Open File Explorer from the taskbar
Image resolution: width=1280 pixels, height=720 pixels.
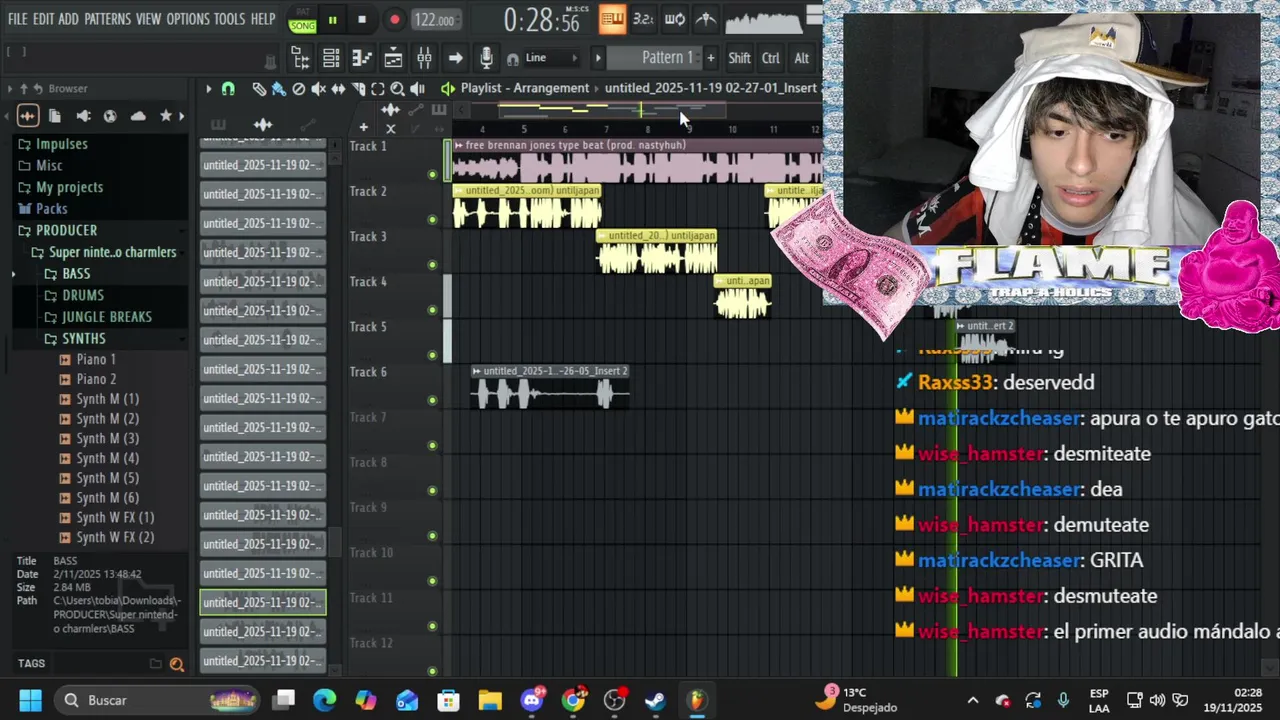(x=490, y=700)
